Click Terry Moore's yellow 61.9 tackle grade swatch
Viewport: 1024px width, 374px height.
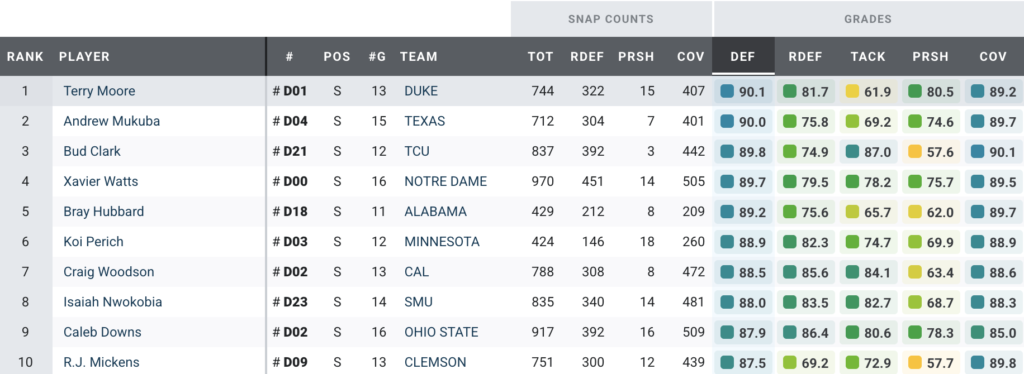coord(852,91)
